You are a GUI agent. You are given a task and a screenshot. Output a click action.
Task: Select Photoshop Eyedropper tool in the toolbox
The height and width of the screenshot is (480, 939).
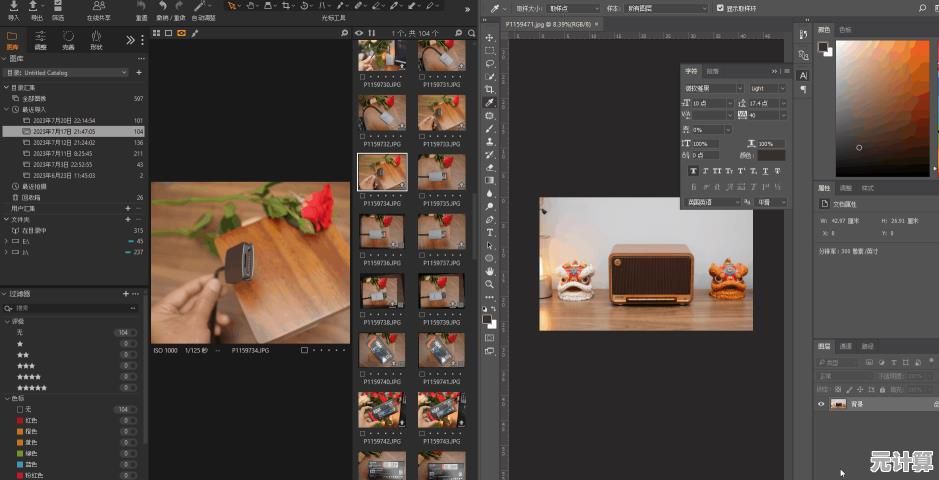click(490, 103)
